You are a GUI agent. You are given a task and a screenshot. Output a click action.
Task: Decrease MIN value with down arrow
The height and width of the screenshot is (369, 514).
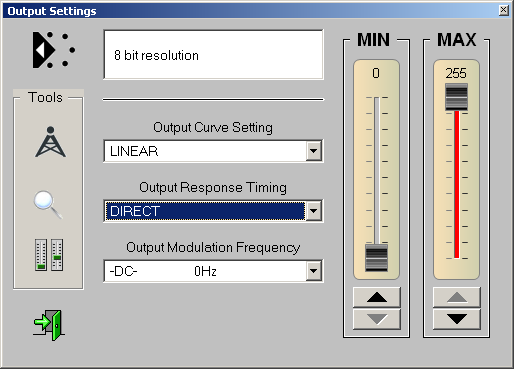click(x=377, y=319)
